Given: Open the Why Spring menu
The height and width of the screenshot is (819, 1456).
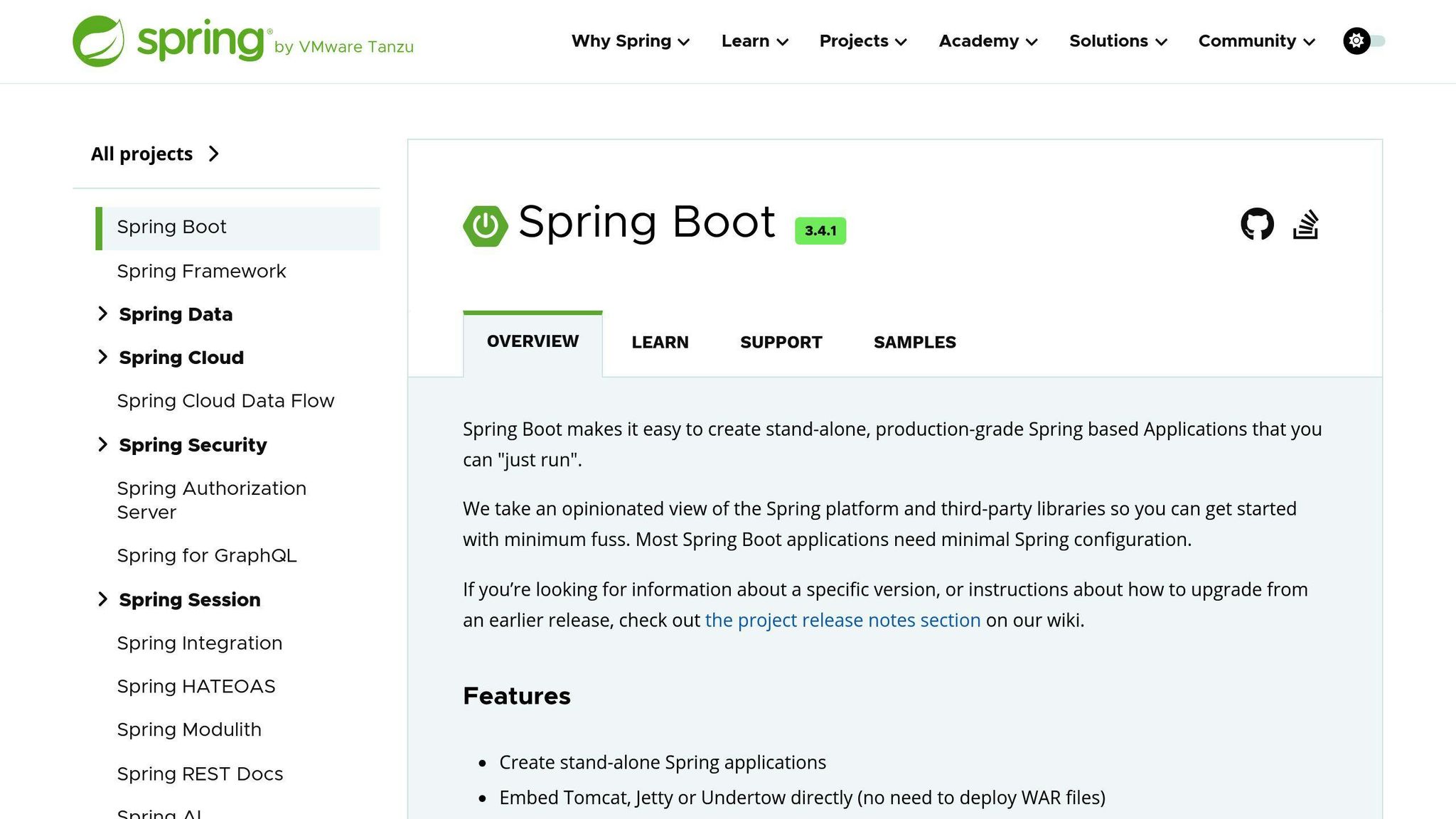Looking at the screenshot, I should point(629,41).
